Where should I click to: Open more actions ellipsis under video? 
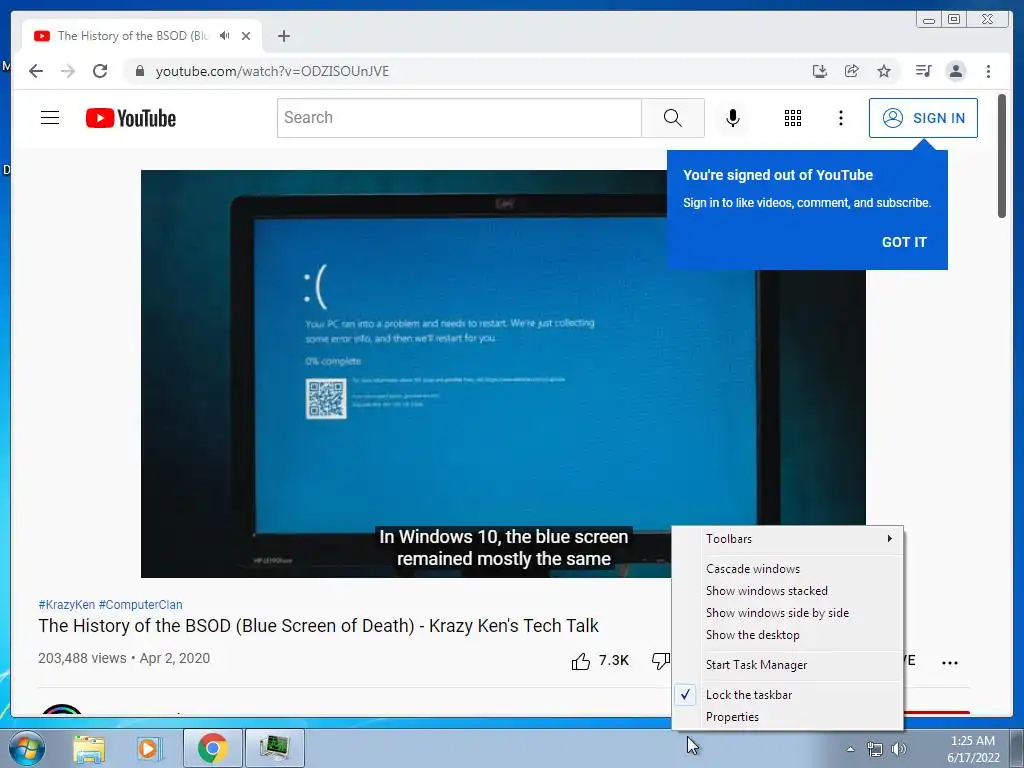tap(950, 662)
